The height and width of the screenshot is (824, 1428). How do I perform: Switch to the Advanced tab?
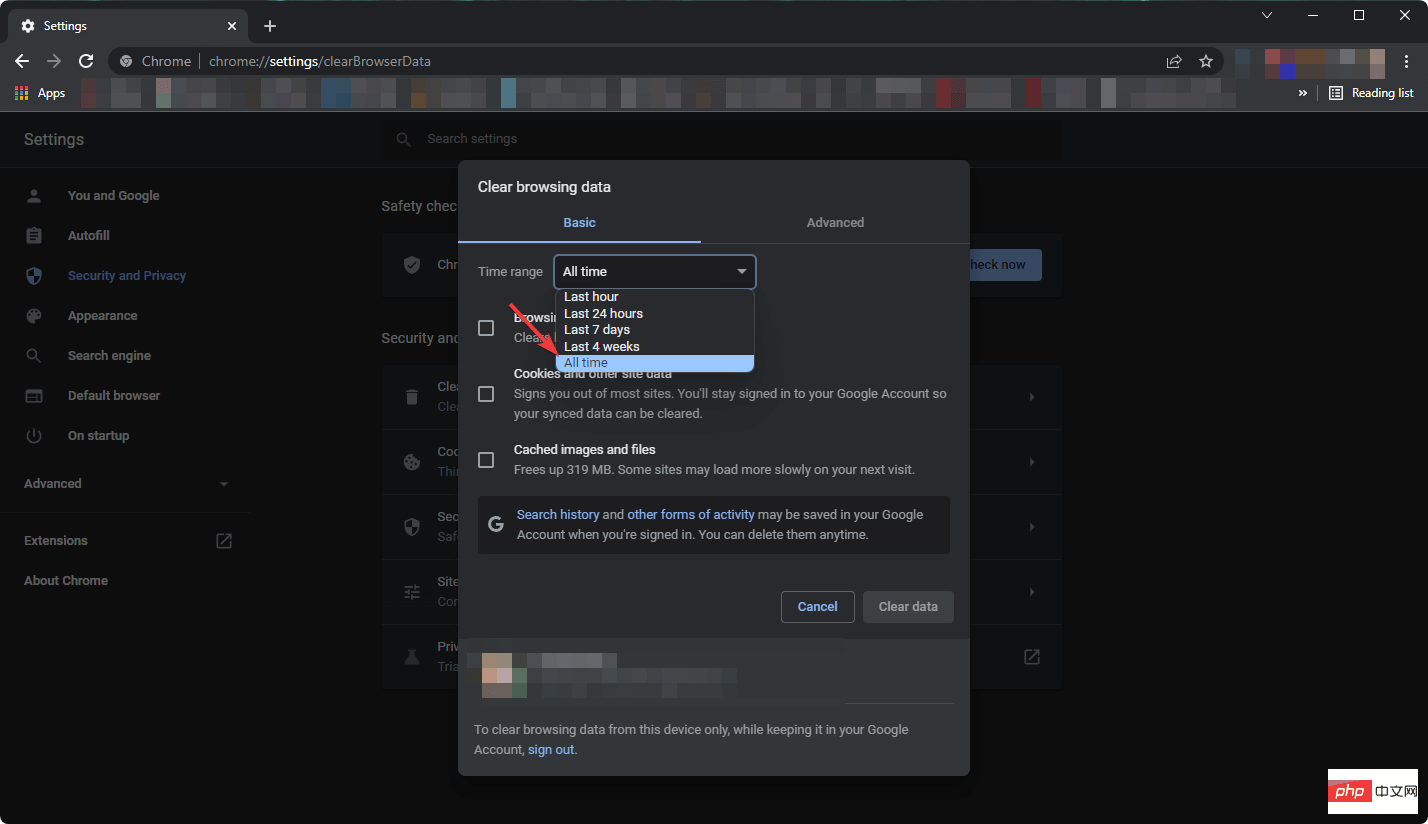pyautogui.click(x=835, y=223)
